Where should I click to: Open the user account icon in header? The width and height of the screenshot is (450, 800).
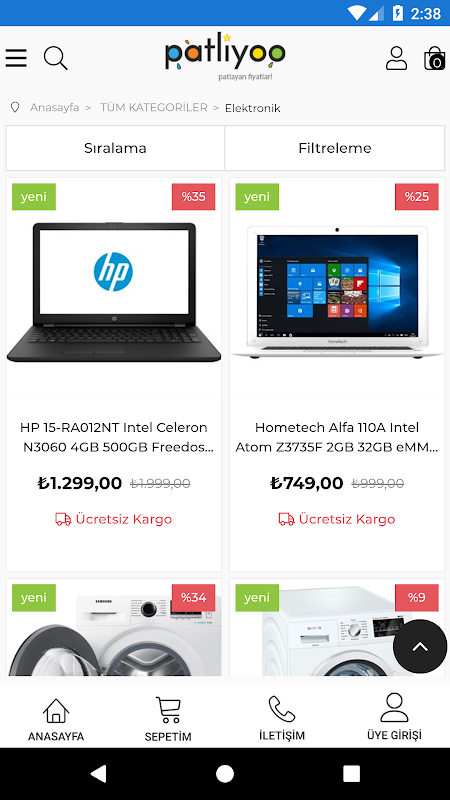coord(396,58)
